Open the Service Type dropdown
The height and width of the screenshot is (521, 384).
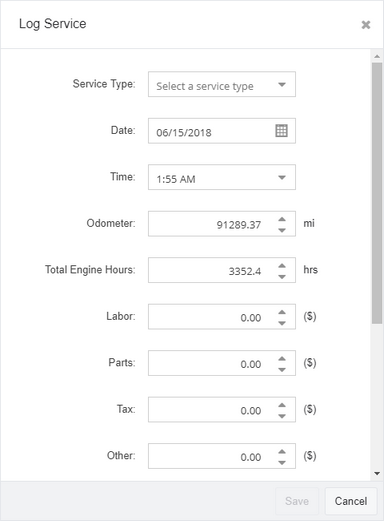click(x=222, y=84)
